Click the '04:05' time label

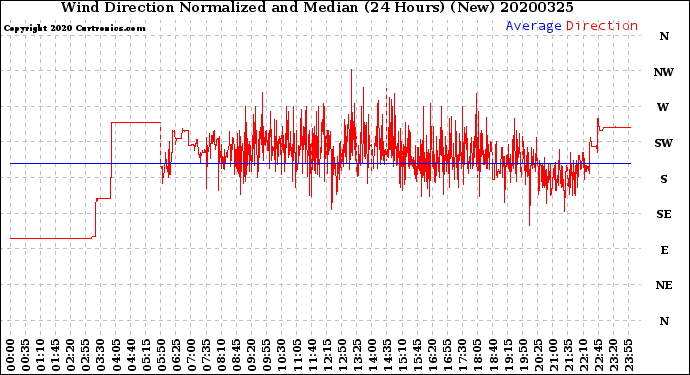click(x=117, y=355)
